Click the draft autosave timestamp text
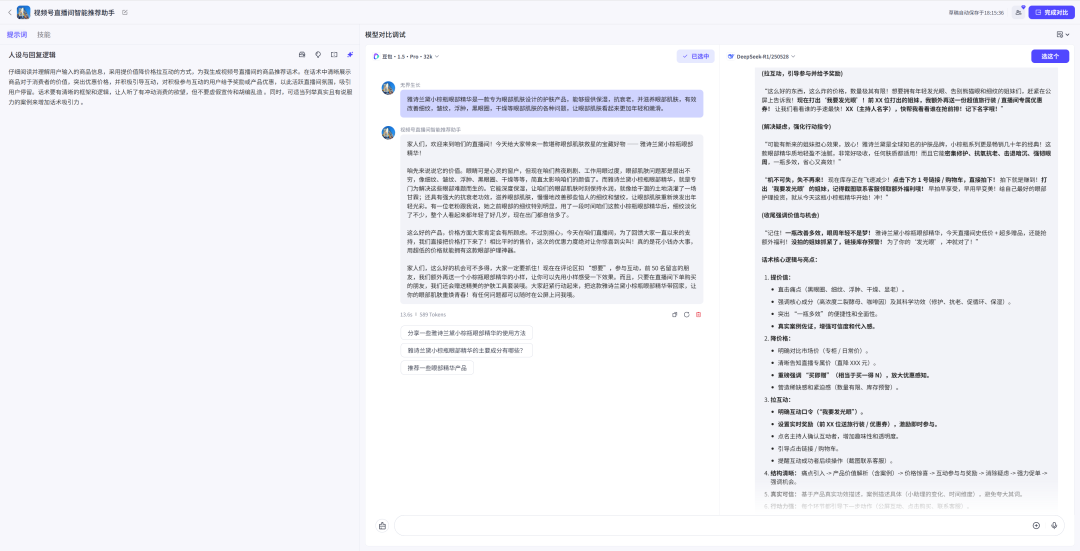Screen dimensions: 1080x551 click(976, 12)
